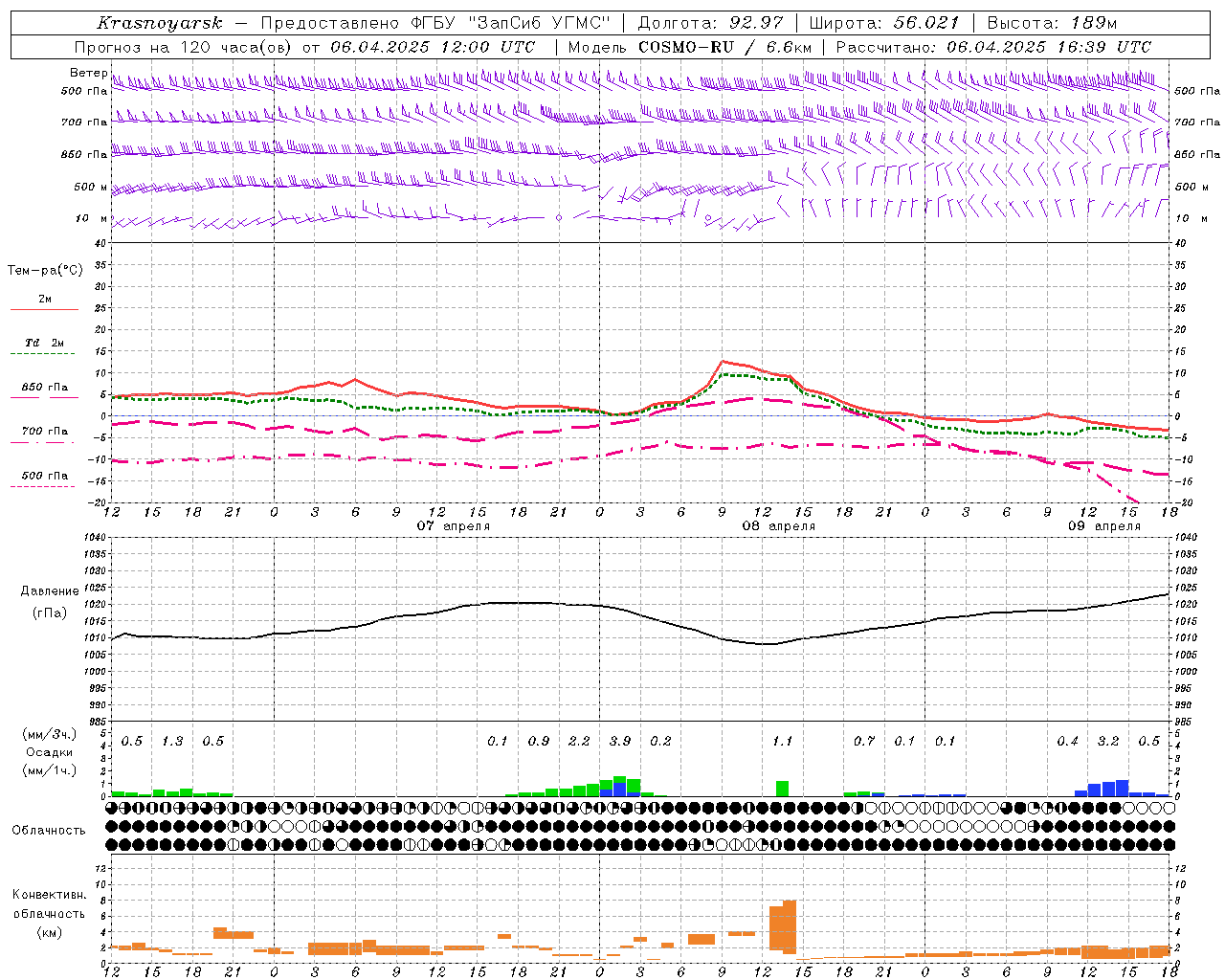
Task: Click the 'Тем-ра(°C)' temperature panel label
Action: coord(45,271)
